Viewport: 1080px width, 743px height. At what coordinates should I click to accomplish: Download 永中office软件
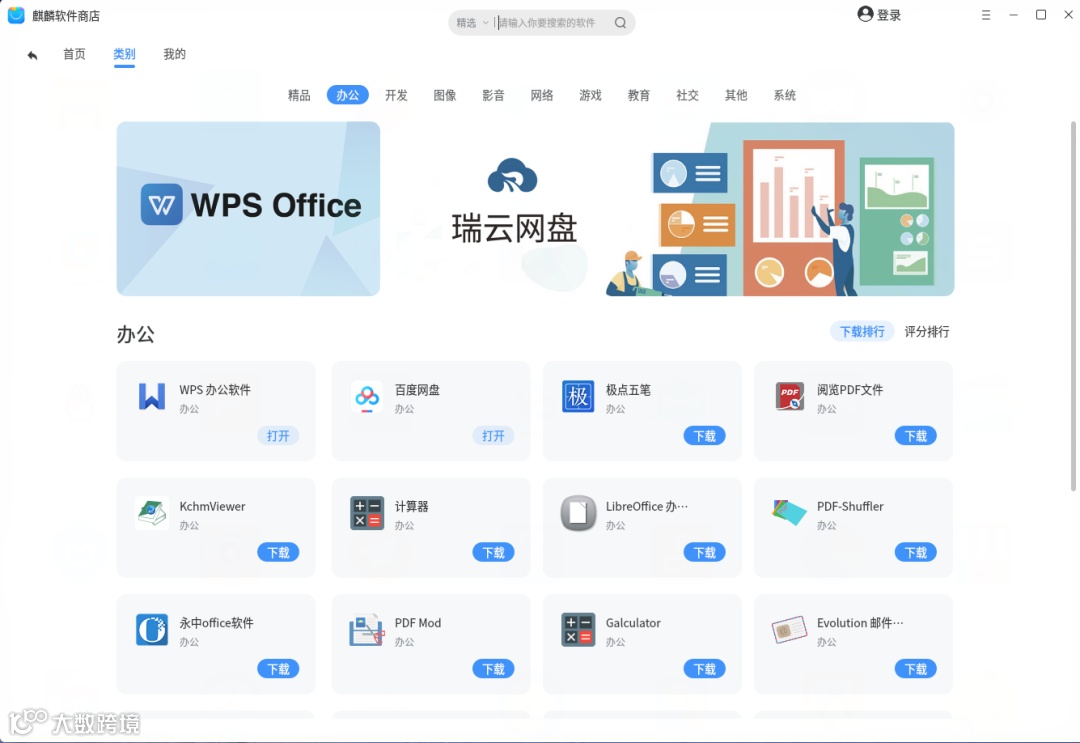click(278, 669)
